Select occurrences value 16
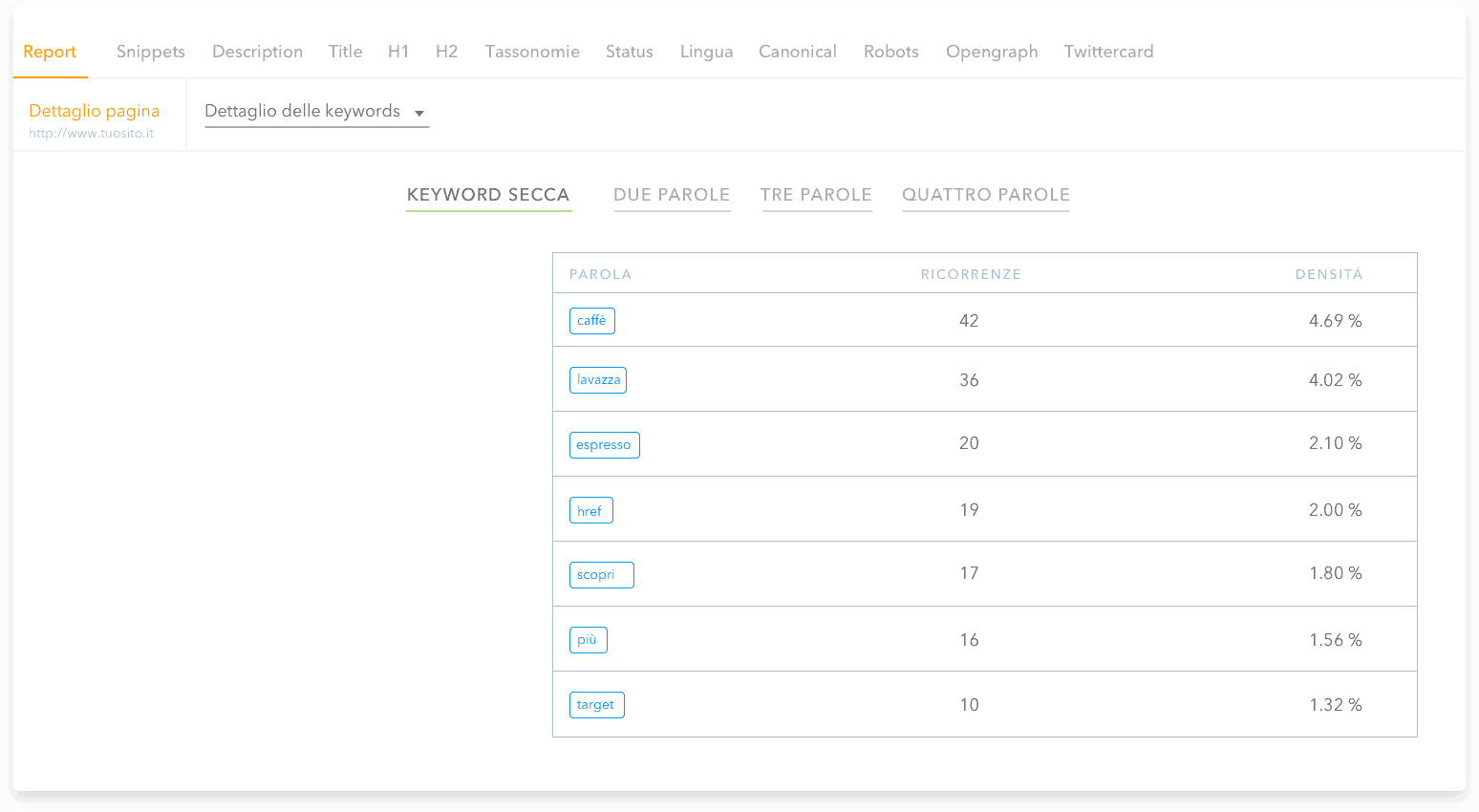The image size is (1479, 812). (969, 640)
